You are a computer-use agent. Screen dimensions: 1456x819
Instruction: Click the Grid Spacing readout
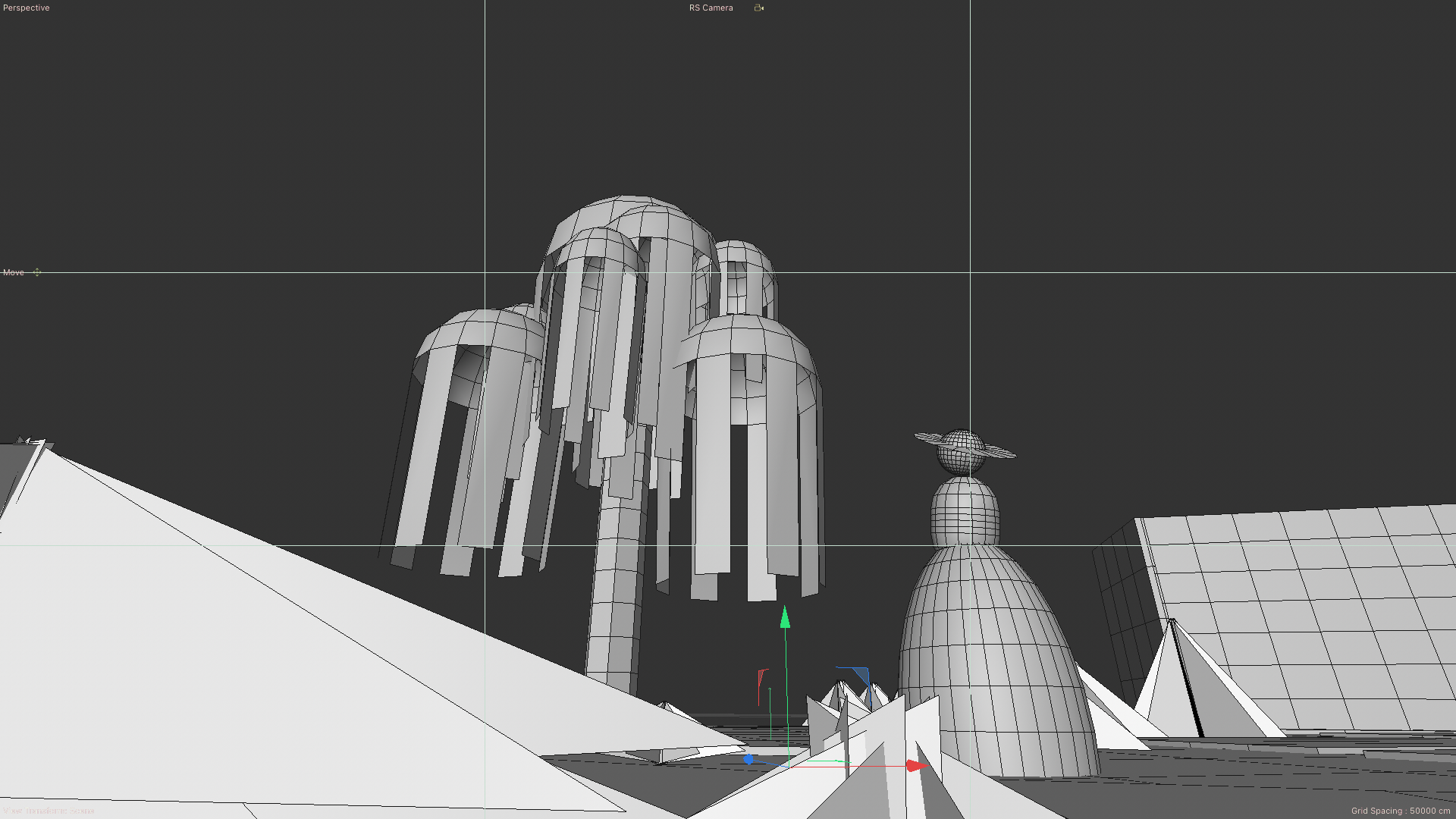pyautogui.click(x=1400, y=811)
